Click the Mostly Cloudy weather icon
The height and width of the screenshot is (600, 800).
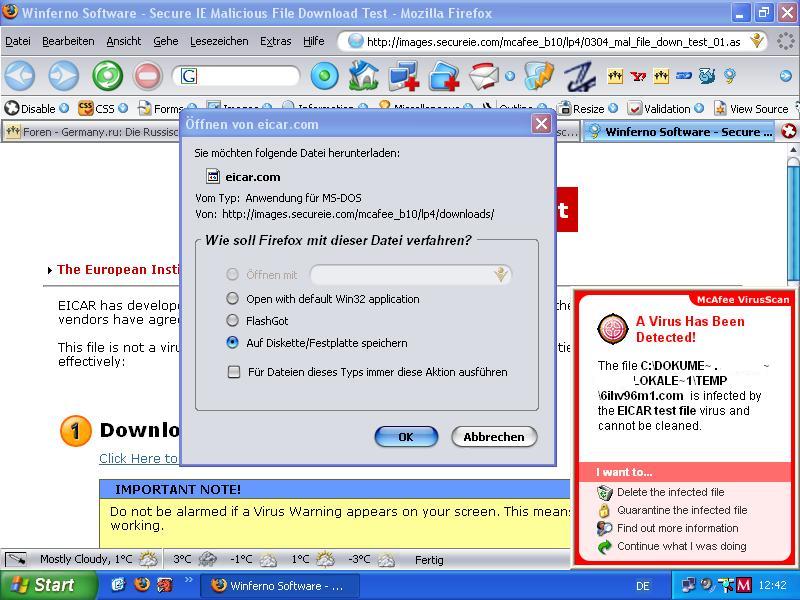coord(148,560)
